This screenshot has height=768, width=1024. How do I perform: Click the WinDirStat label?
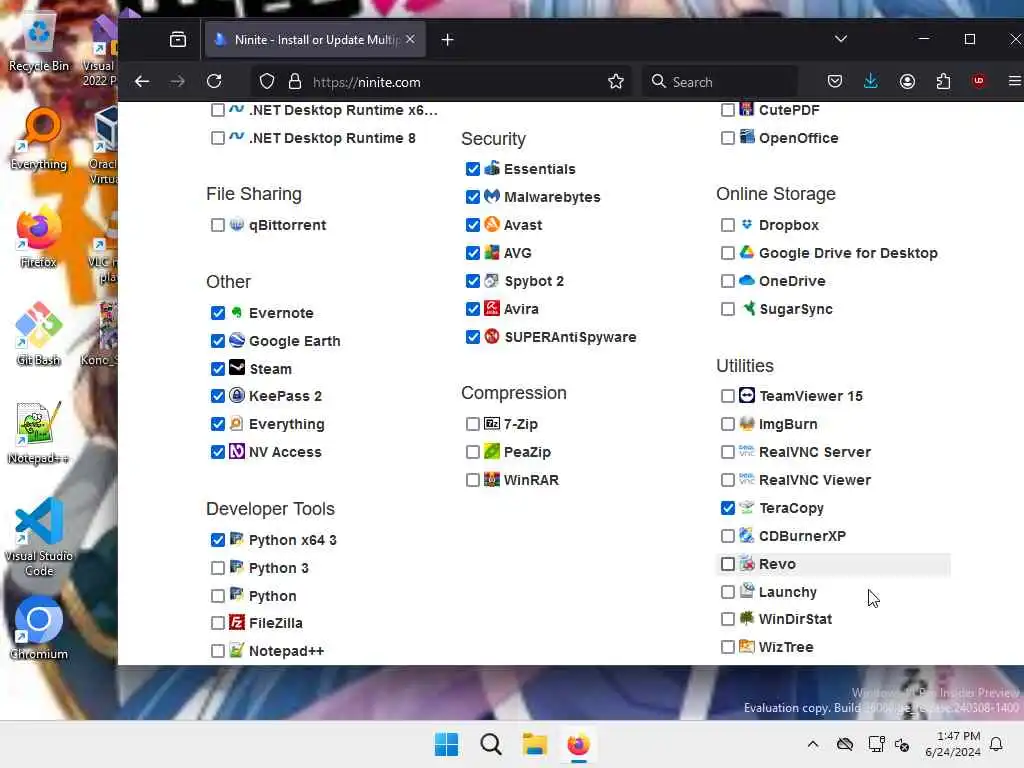[795, 619]
